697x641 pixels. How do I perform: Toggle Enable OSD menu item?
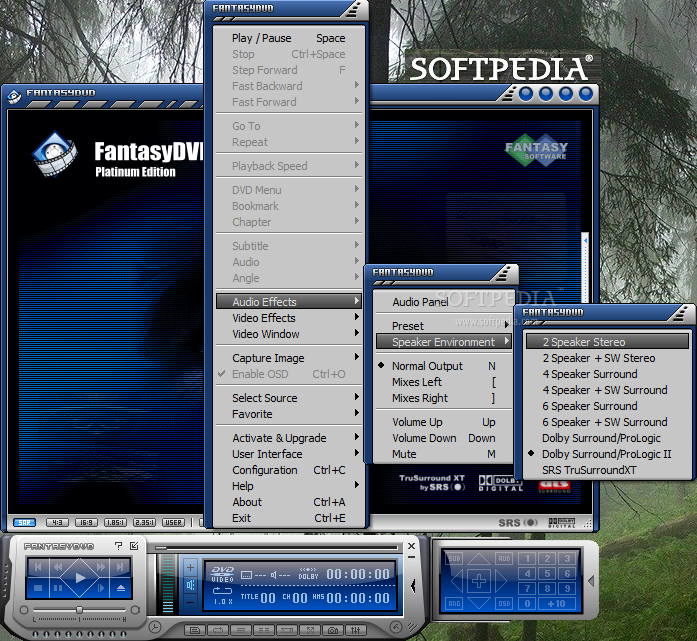pyautogui.click(x=289, y=374)
